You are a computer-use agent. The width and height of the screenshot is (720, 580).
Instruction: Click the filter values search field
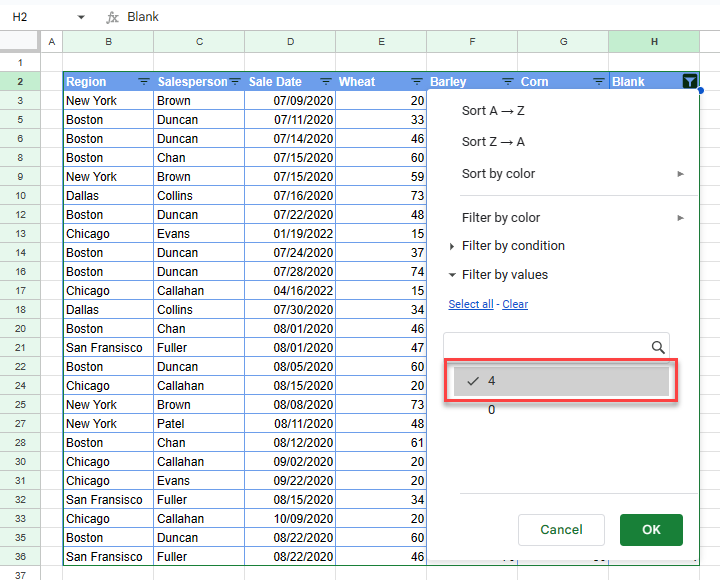coord(546,347)
